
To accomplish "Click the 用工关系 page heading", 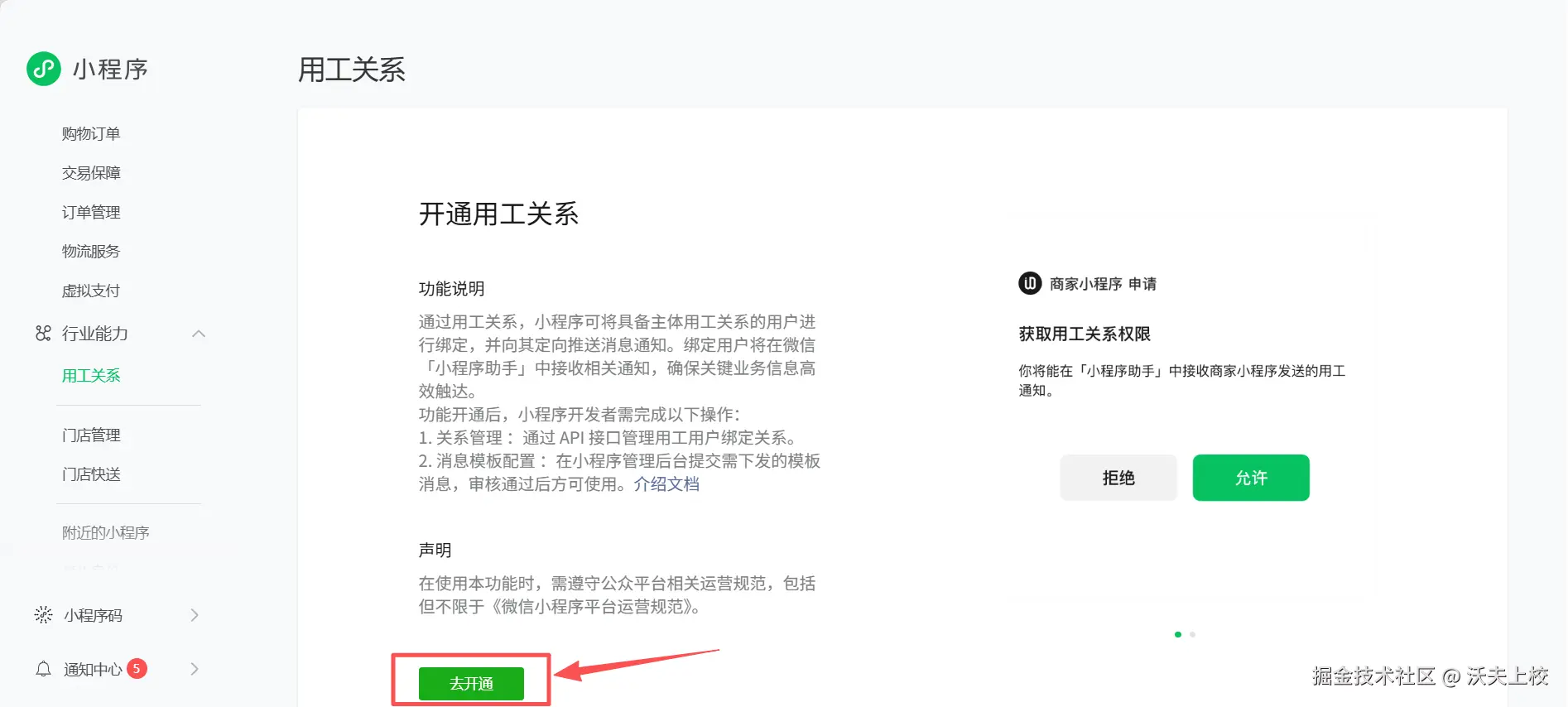I will 352,70.
